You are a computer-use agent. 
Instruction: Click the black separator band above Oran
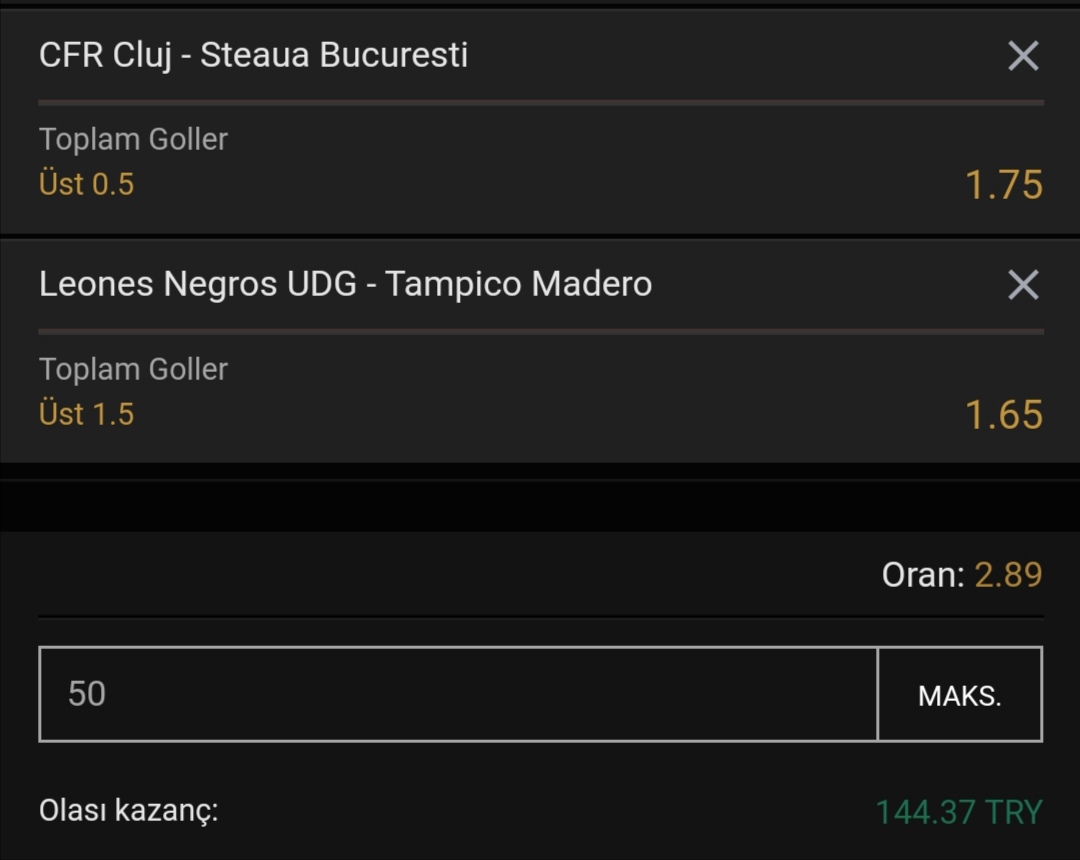coord(540,505)
